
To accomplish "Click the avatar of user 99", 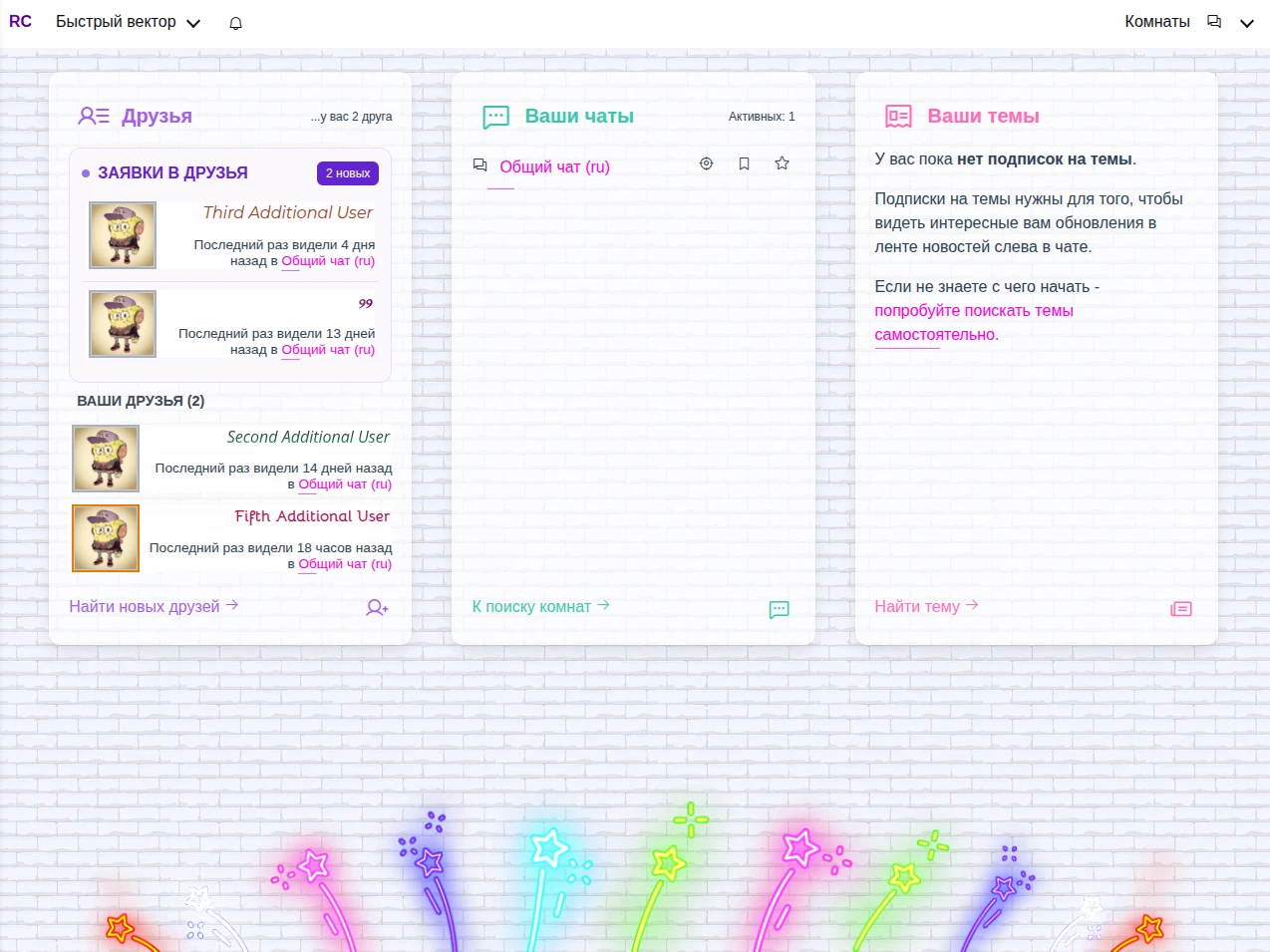I will (x=123, y=324).
